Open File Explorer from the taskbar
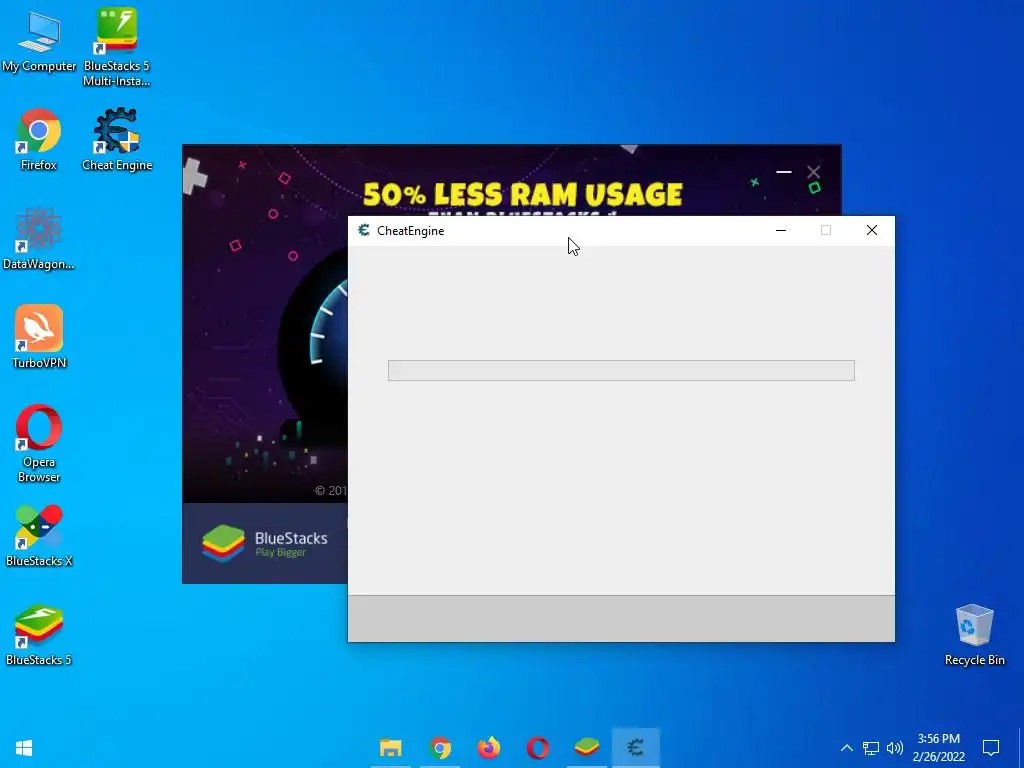1024x768 pixels. [x=391, y=748]
